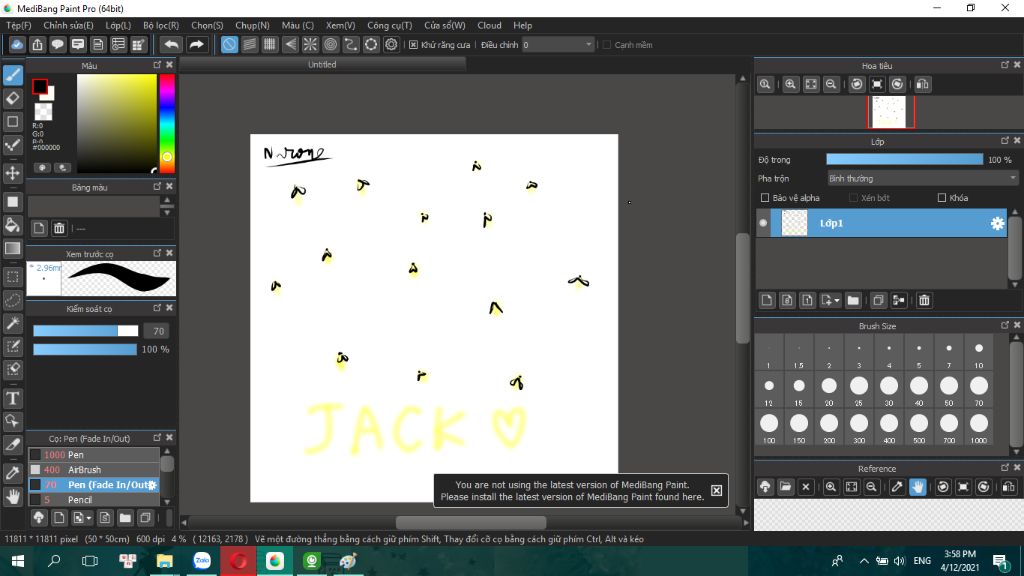The width and height of the screenshot is (1024, 576).
Task: Click the Độ trong opacity slider
Action: tap(904, 159)
